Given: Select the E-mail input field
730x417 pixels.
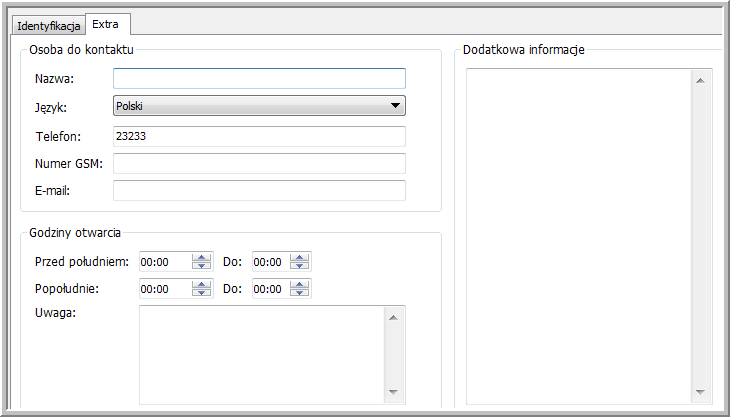Looking at the screenshot, I should click(259, 190).
